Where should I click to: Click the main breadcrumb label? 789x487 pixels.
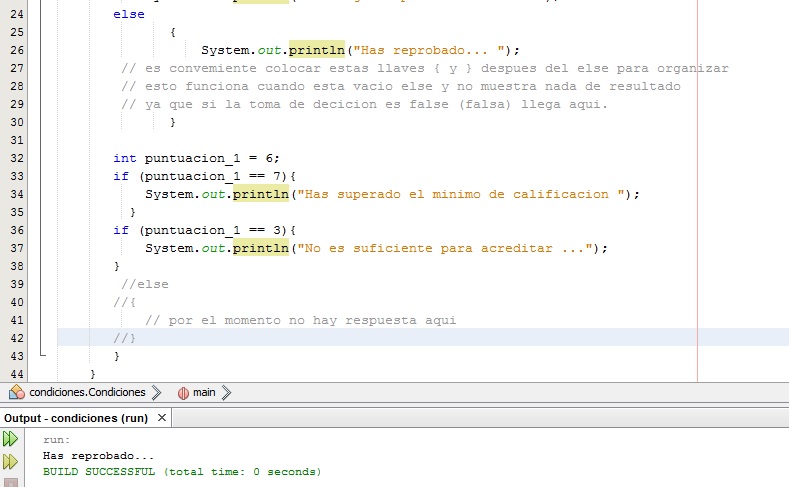(204, 392)
